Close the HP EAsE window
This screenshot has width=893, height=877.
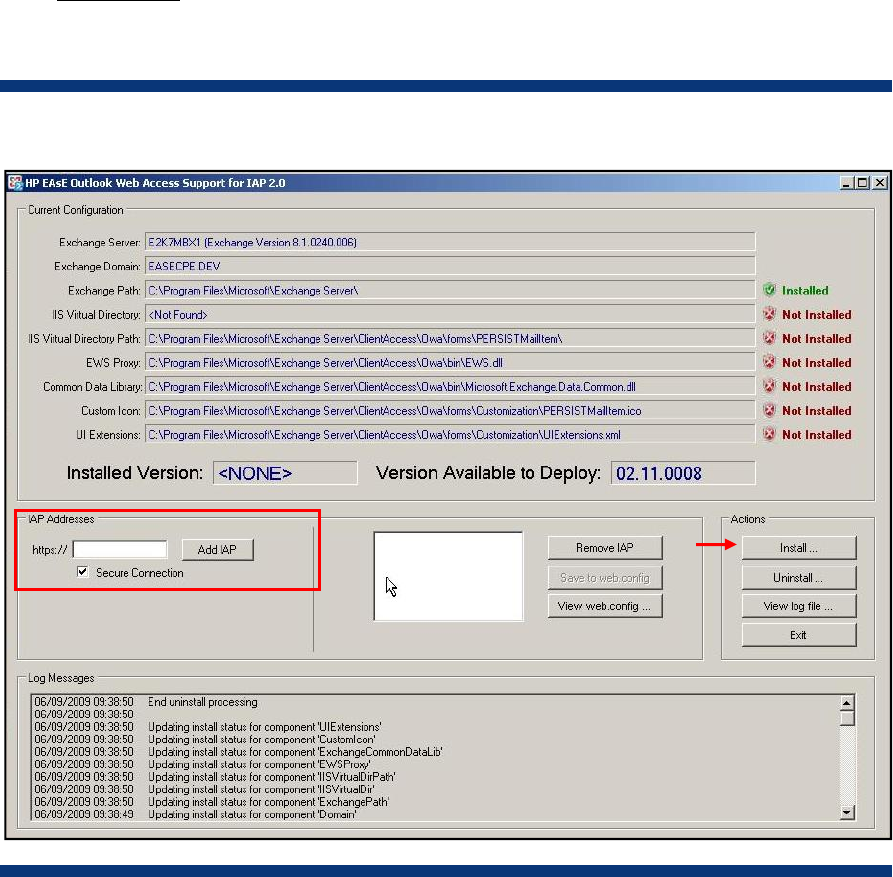pos(880,183)
